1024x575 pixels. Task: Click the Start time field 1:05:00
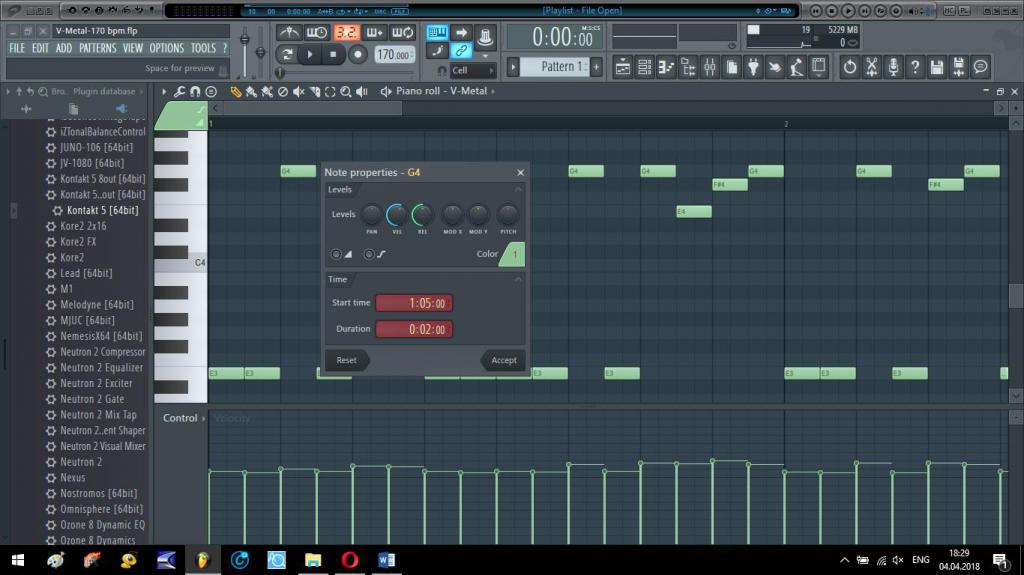(414, 303)
